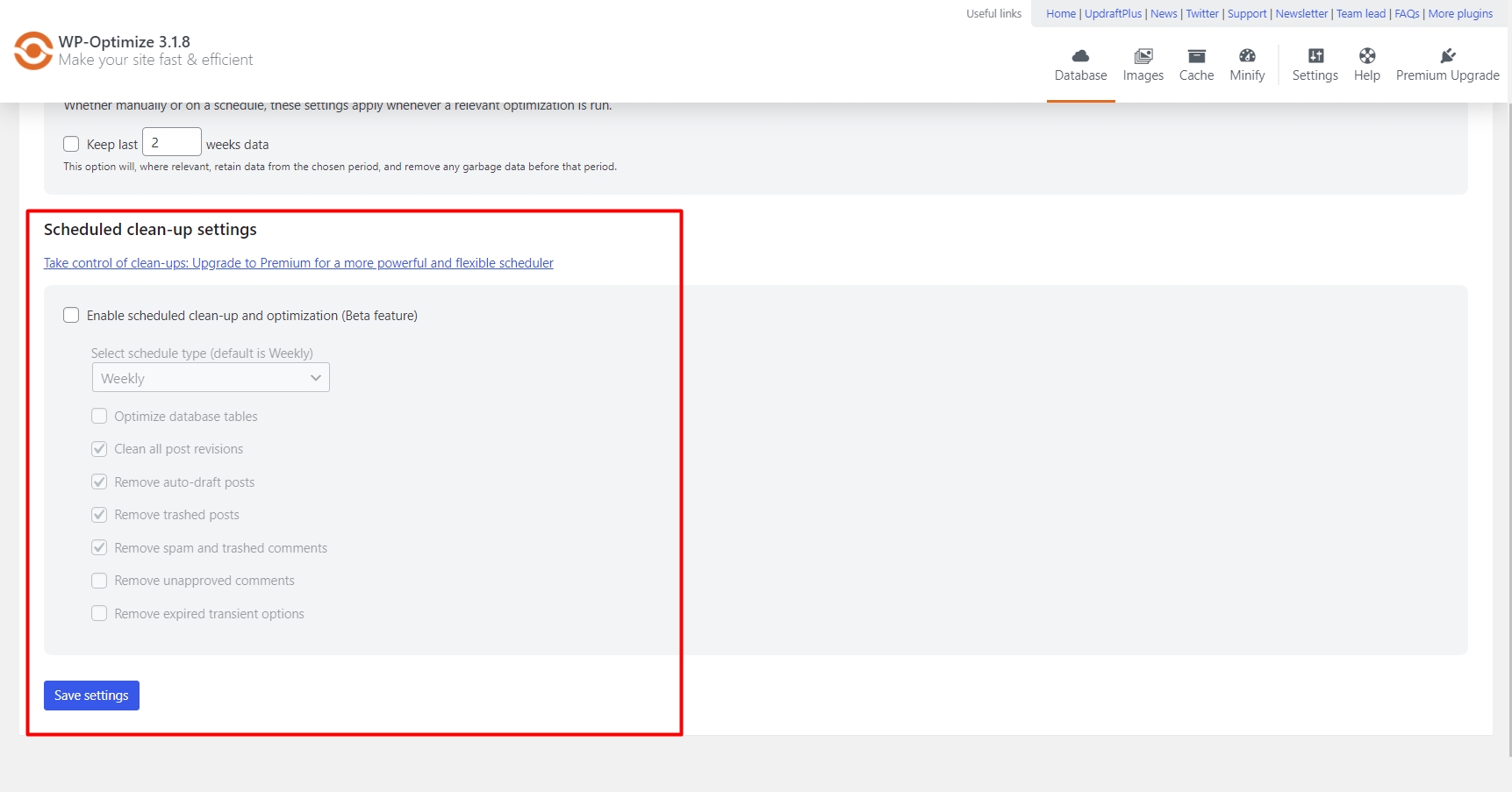Viewport: 1512px width, 792px height.
Task: Click the 'Scheduled clean-up settings' heading
Action: click(x=150, y=230)
